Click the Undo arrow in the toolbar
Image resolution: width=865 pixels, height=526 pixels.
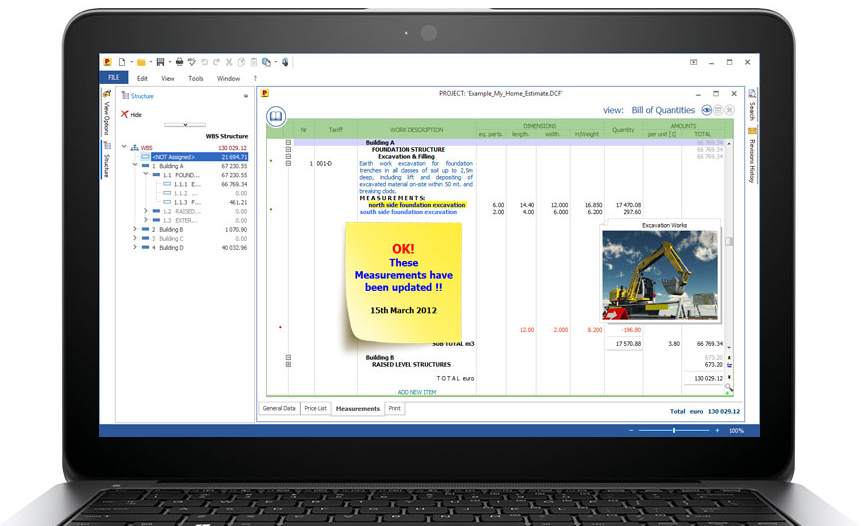coord(204,62)
